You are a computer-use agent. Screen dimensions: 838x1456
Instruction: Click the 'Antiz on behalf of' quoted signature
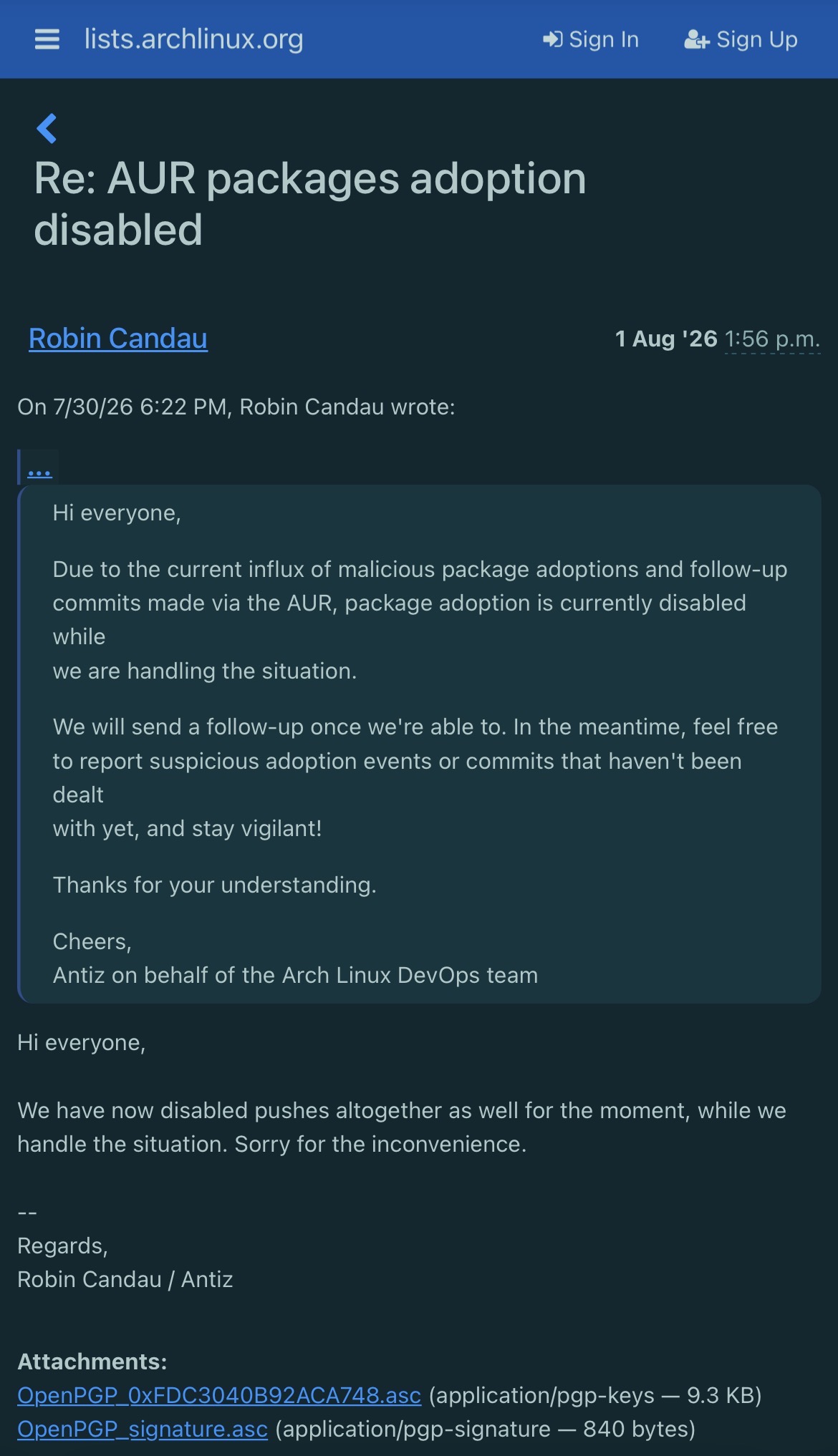coord(295,975)
